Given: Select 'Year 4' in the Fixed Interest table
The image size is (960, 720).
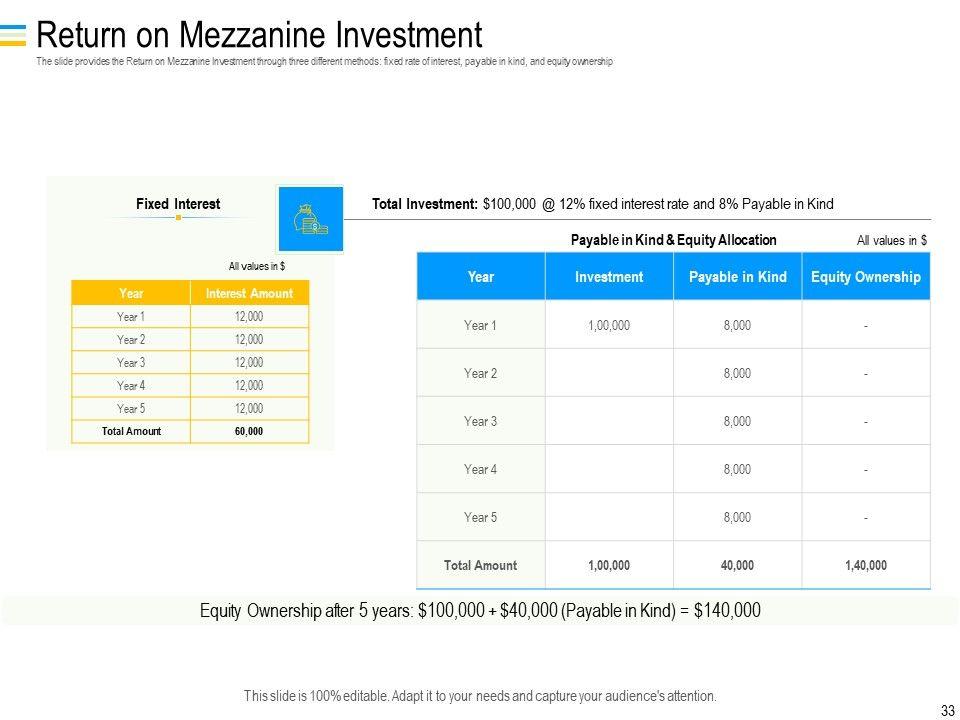Looking at the screenshot, I should [x=131, y=385].
